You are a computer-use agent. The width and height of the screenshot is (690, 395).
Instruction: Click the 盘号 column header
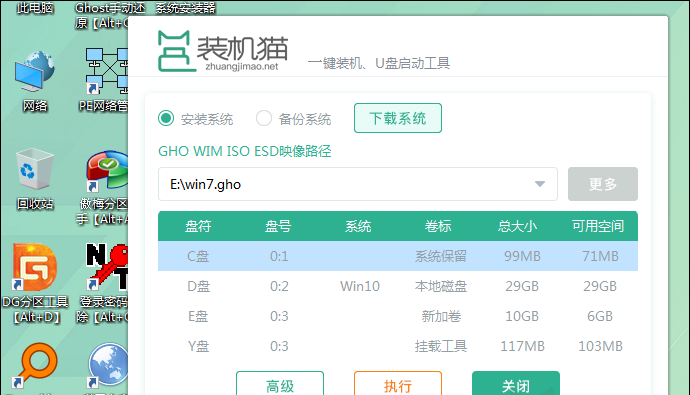click(278, 226)
